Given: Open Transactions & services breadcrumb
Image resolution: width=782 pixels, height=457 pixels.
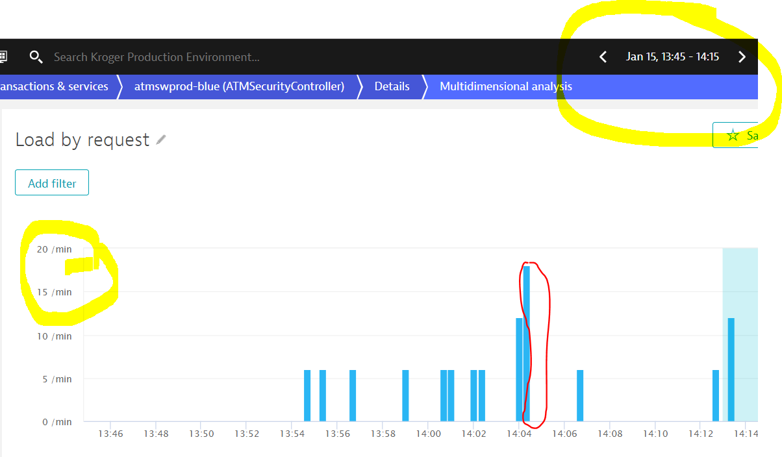Looking at the screenshot, I should (x=54, y=86).
